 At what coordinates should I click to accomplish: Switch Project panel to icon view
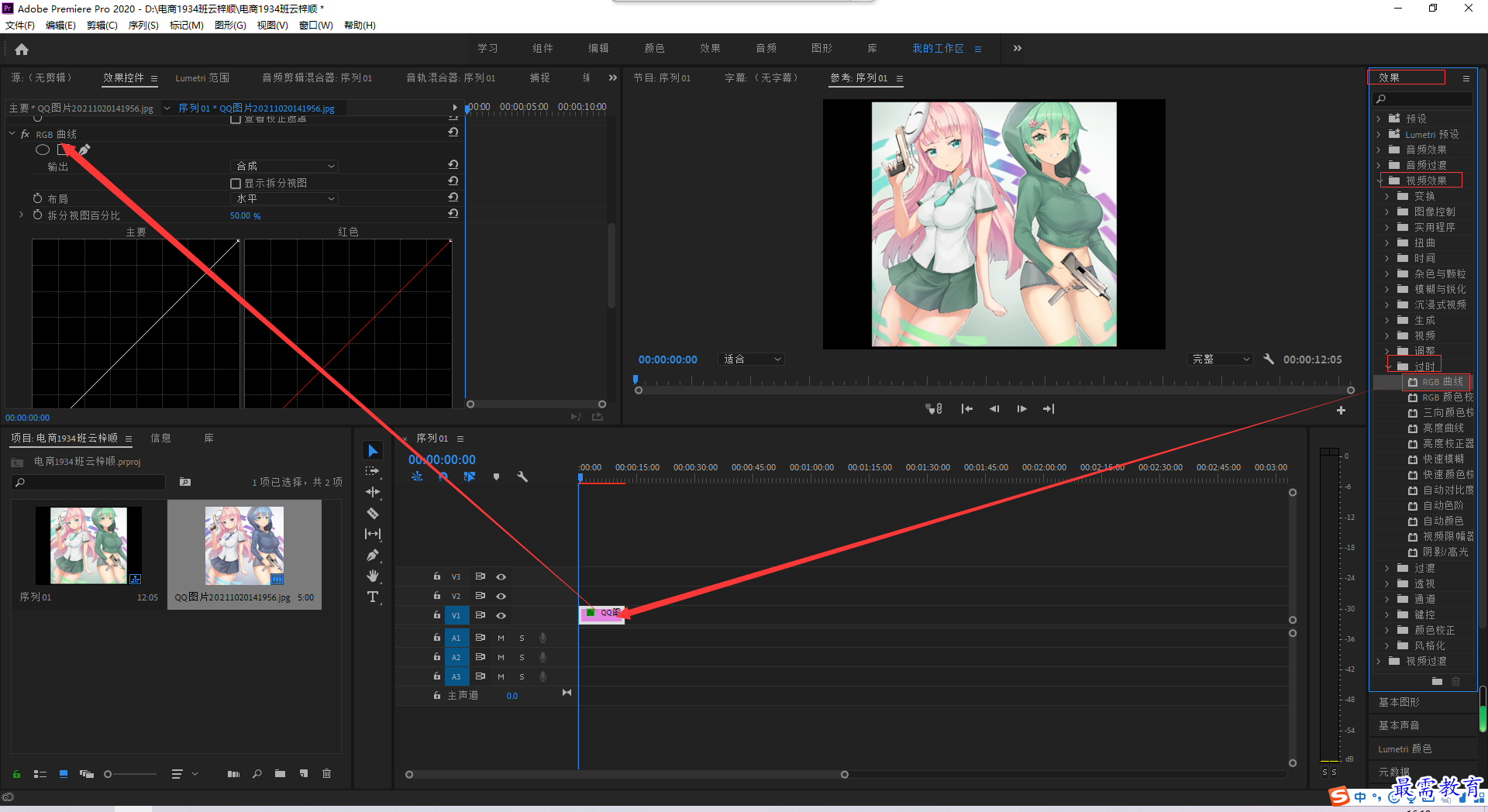pyautogui.click(x=64, y=773)
